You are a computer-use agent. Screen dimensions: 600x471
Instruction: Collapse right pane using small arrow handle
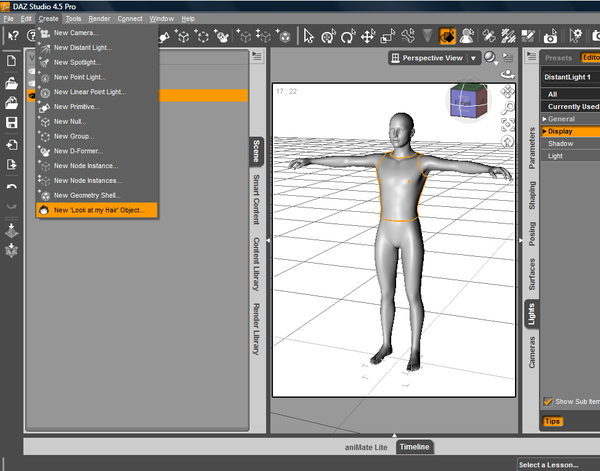click(520, 240)
